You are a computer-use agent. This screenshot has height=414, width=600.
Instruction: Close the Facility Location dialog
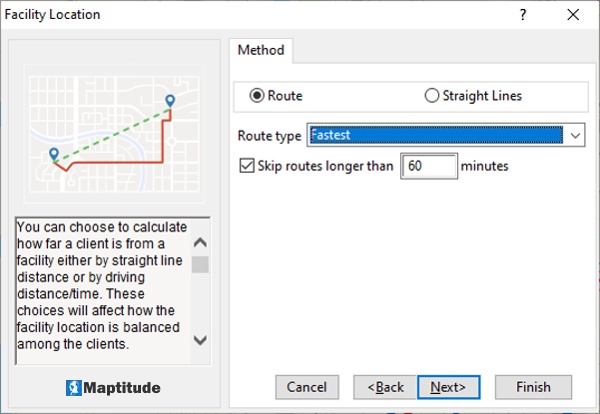[572, 15]
